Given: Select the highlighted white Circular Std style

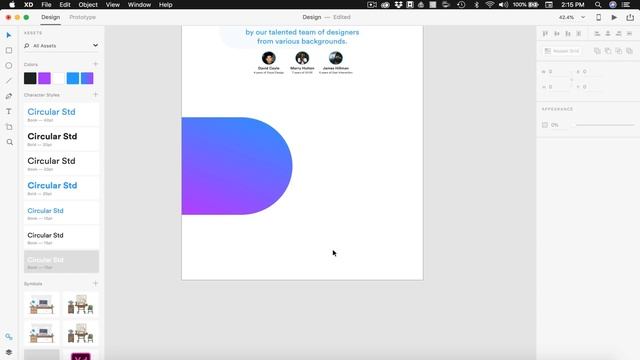Looking at the screenshot, I should (x=61, y=262).
